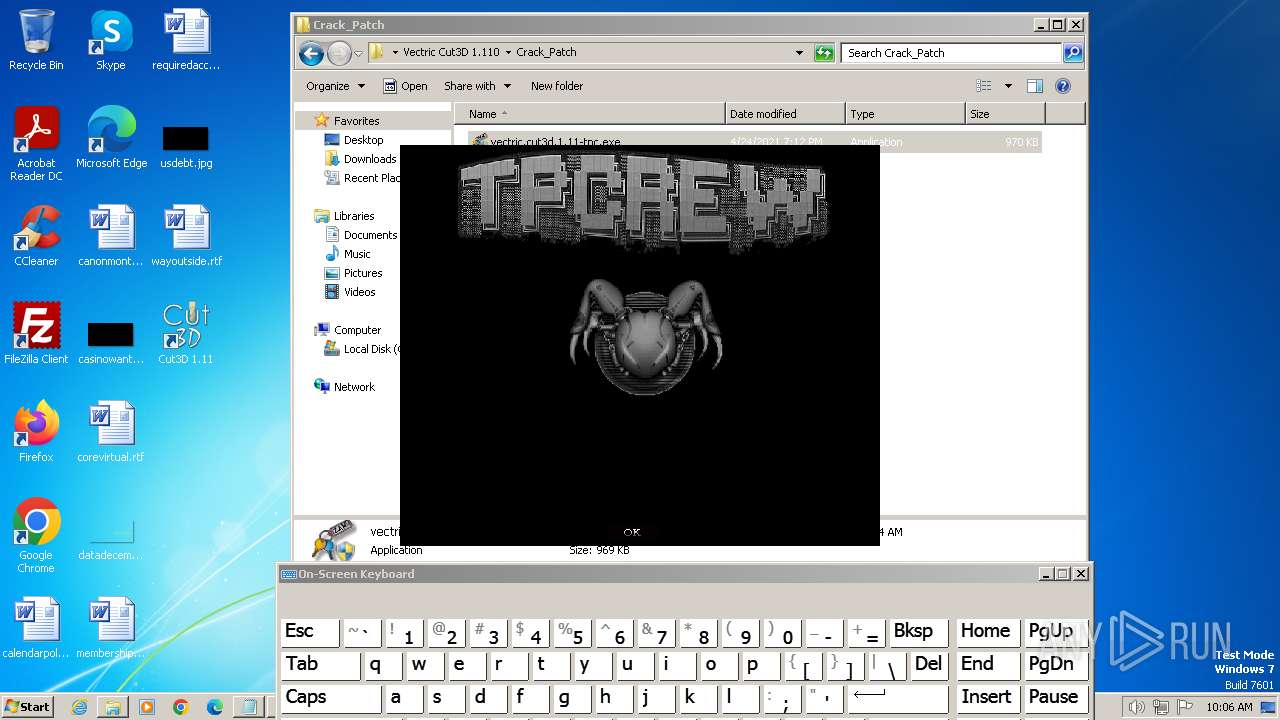This screenshot has height=720, width=1280.
Task: Select corevirtual.rtf document icon
Action: [111, 432]
